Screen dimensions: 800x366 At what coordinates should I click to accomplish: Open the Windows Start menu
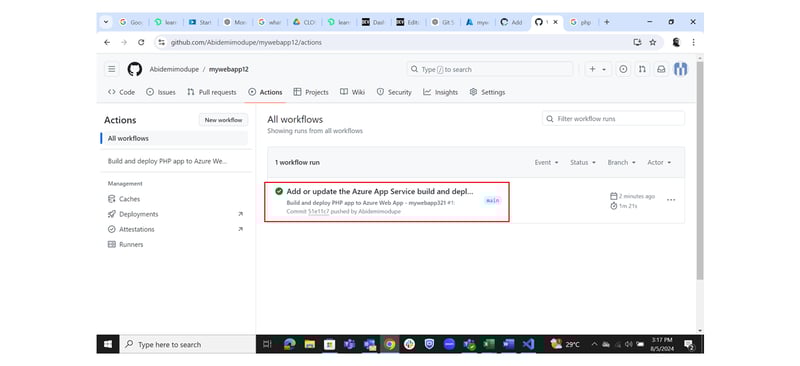click(108, 345)
